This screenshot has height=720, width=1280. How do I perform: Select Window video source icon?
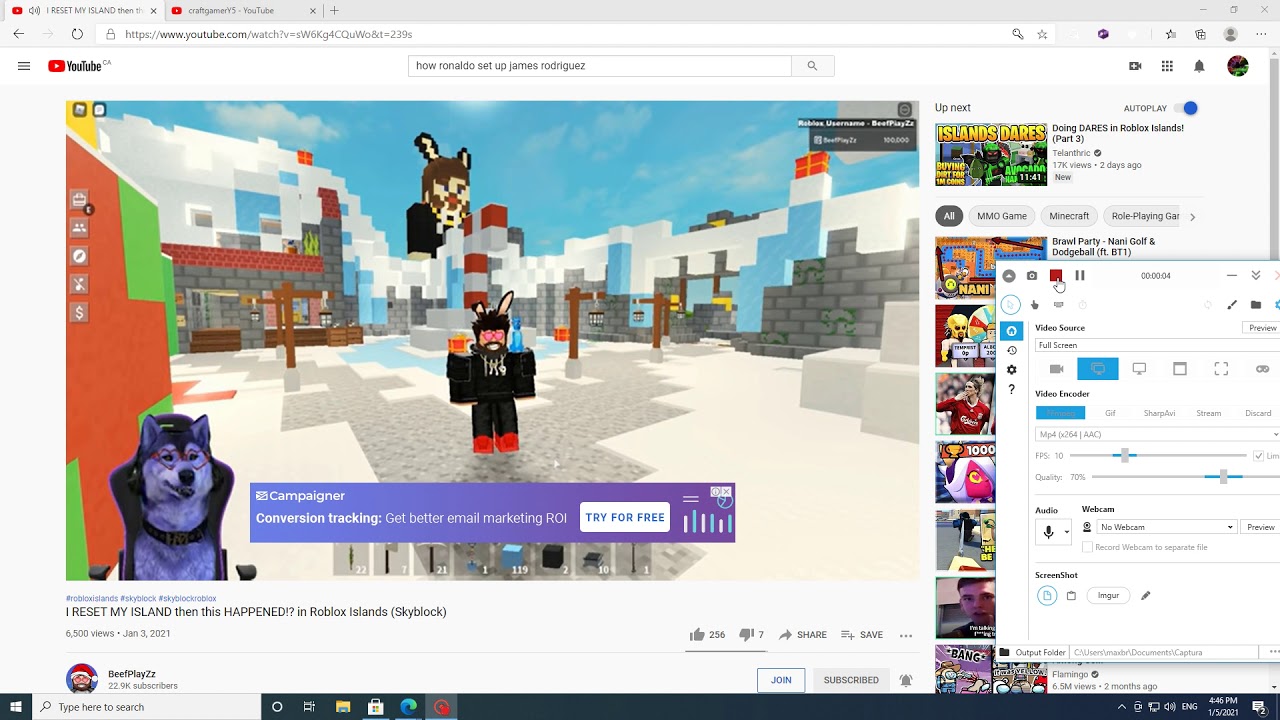pyautogui.click(x=1180, y=369)
